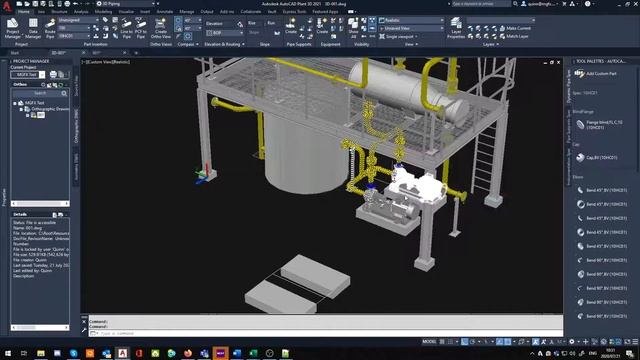This screenshot has width=640, height=360.
Task: Open the Unassigned line number dropdown
Action: click(78, 20)
